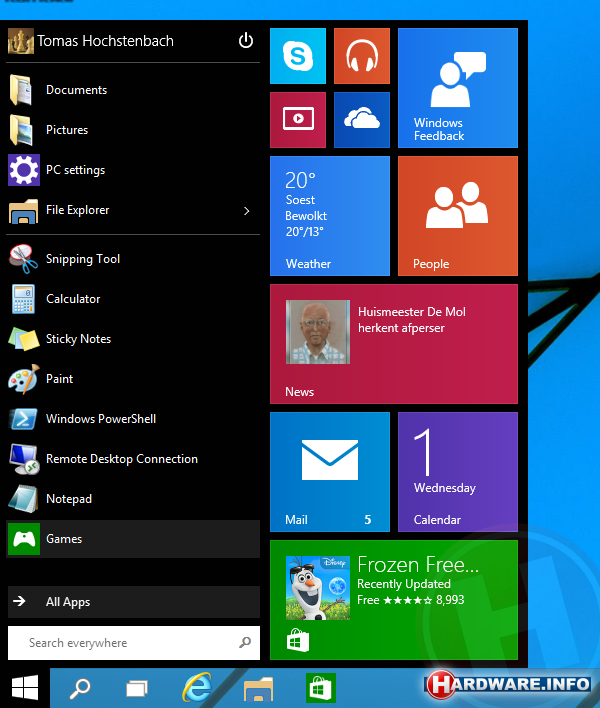Viewport: 600px width, 708px height.
Task: Click the Sticky Notes icon
Action: (x=24, y=339)
